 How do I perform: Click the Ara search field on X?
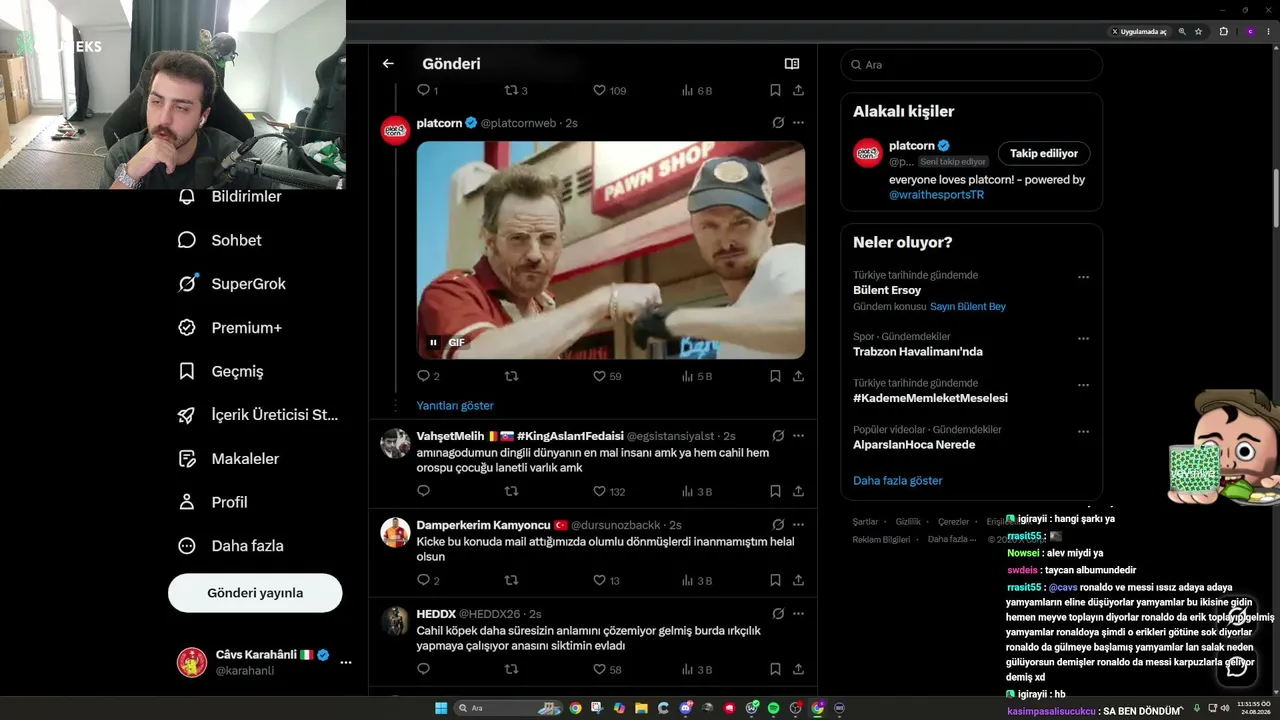click(971, 65)
